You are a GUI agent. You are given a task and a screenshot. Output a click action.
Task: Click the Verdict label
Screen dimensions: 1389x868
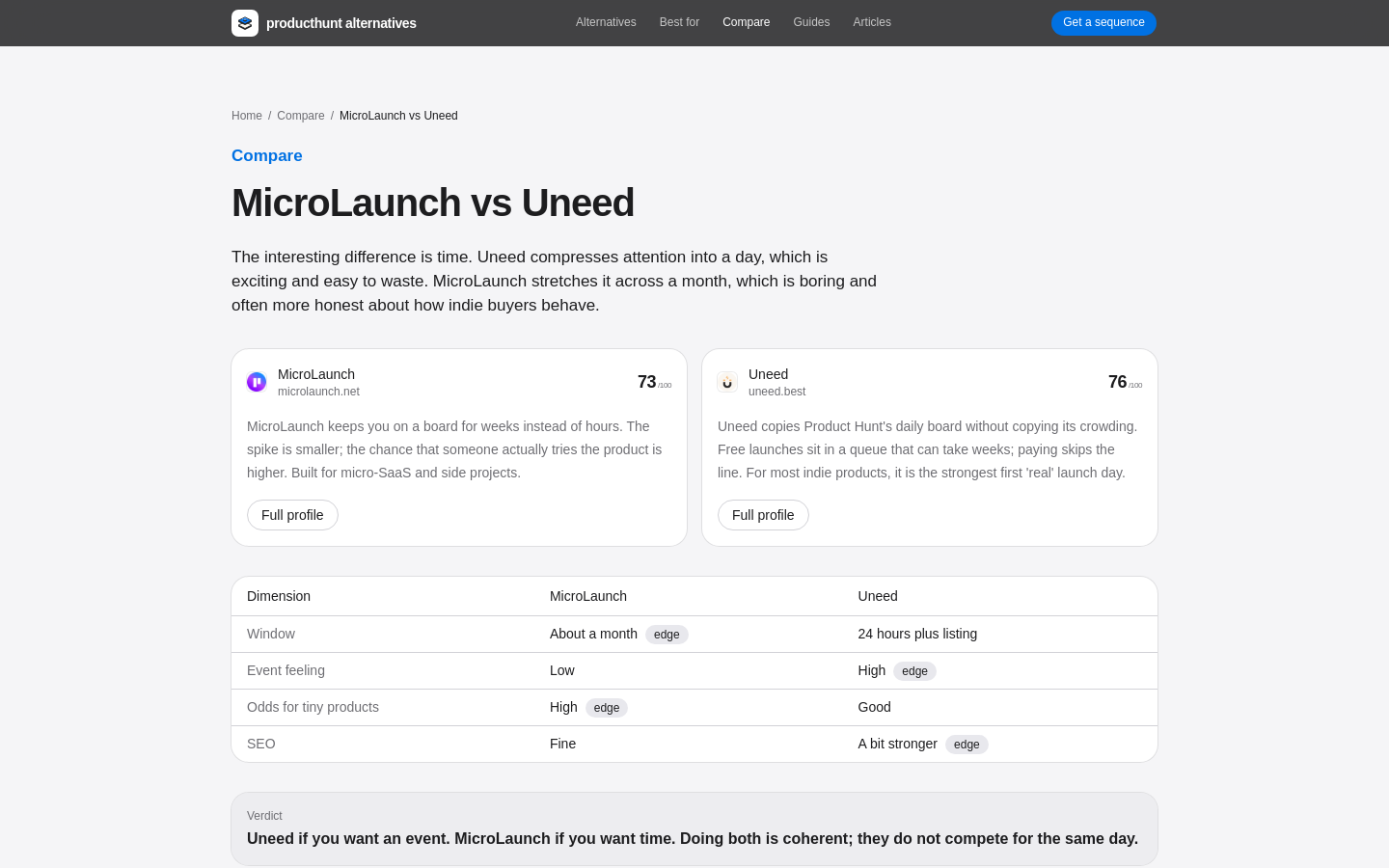[x=264, y=816]
